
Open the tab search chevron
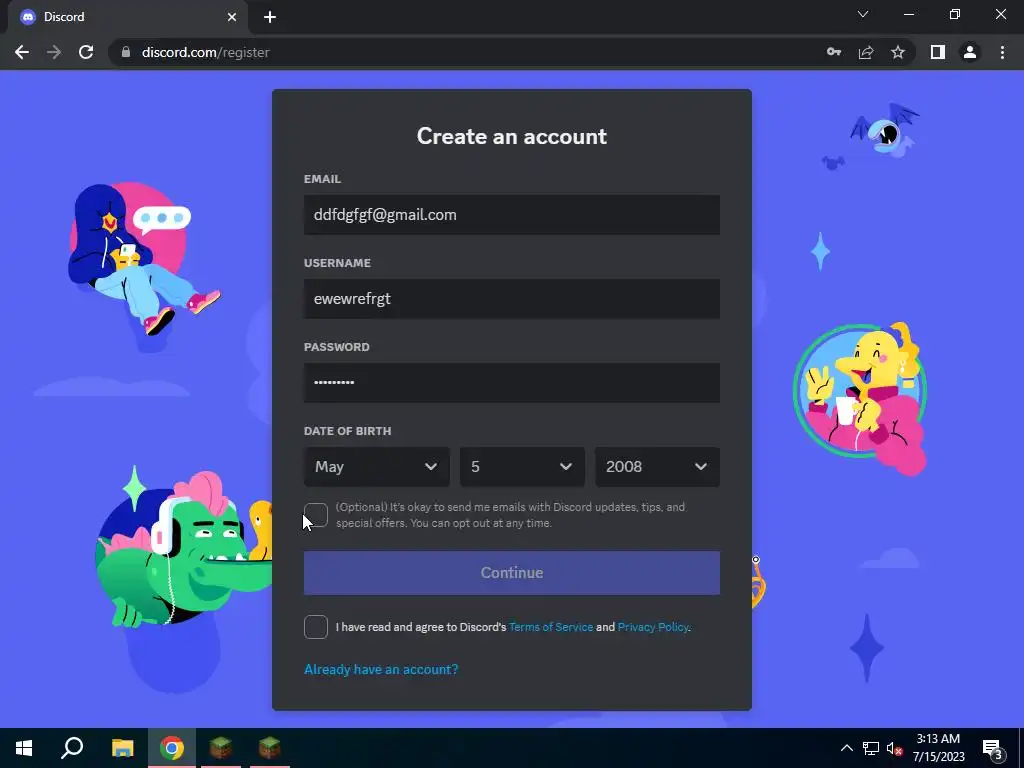coord(863,14)
